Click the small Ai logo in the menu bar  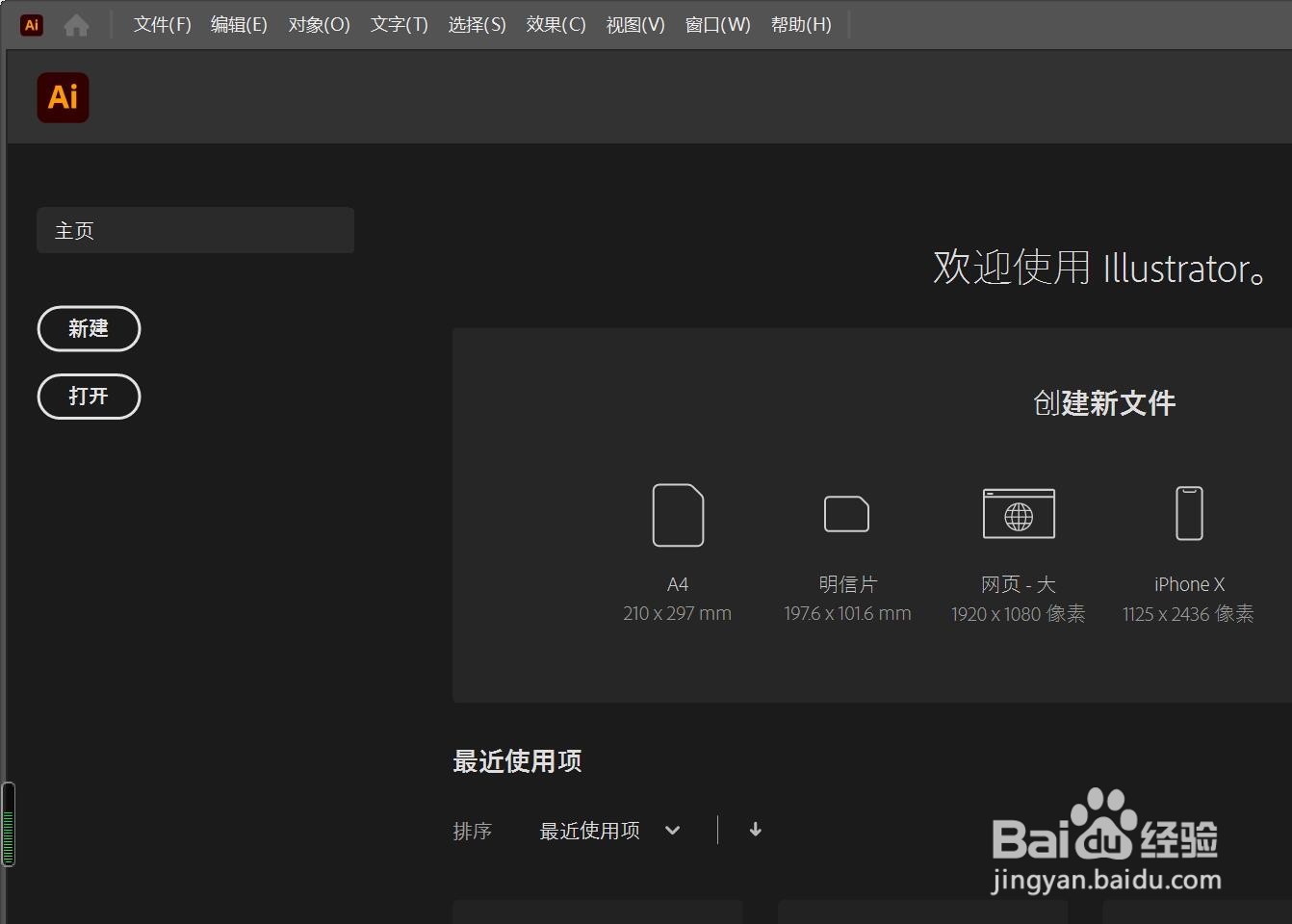click(x=32, y=25)
